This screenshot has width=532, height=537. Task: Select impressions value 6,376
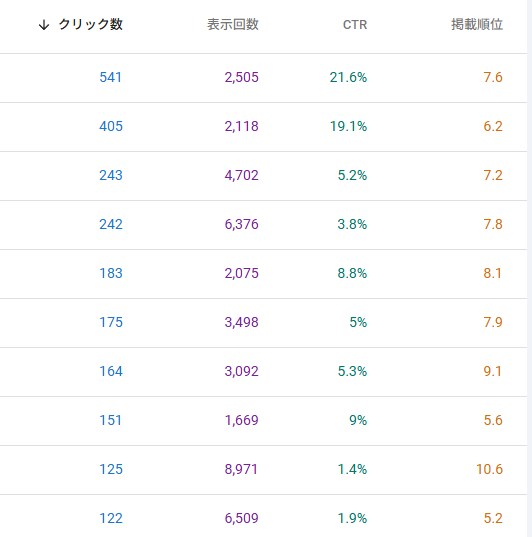click(x=242, y=224)
